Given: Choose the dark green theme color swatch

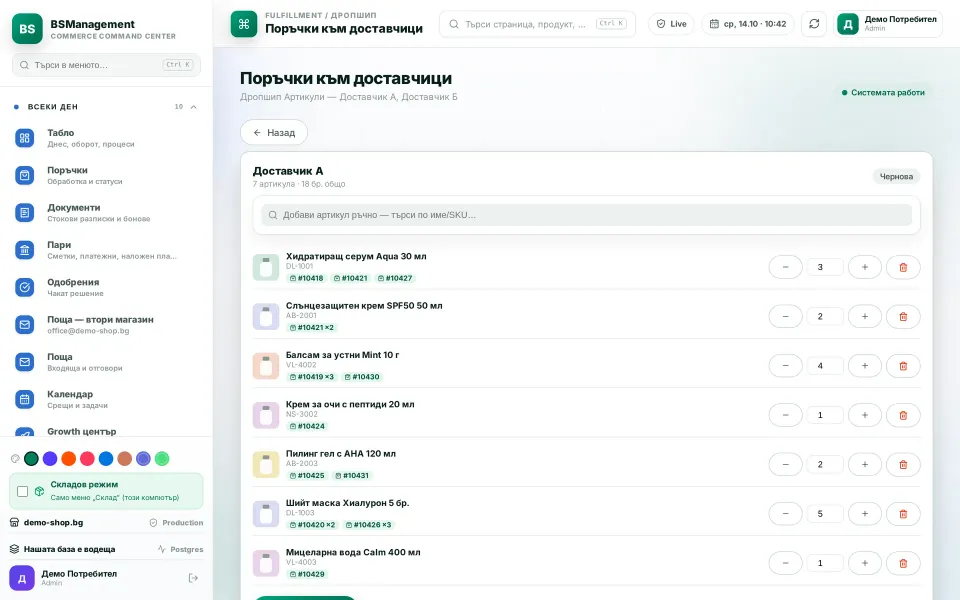Looking at the screenshot, I should point(31,459).
